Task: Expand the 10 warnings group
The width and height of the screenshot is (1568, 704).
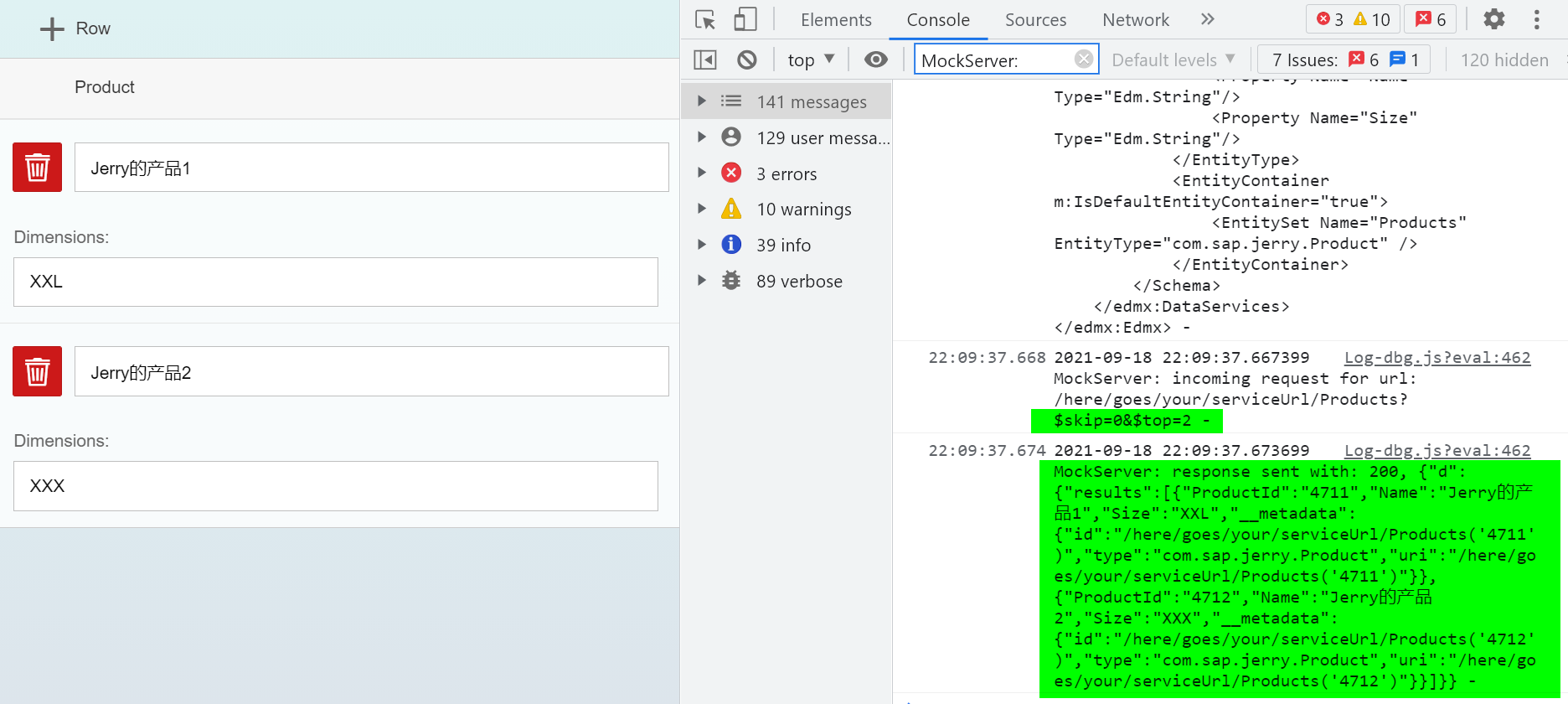Action: click(702, 209)
